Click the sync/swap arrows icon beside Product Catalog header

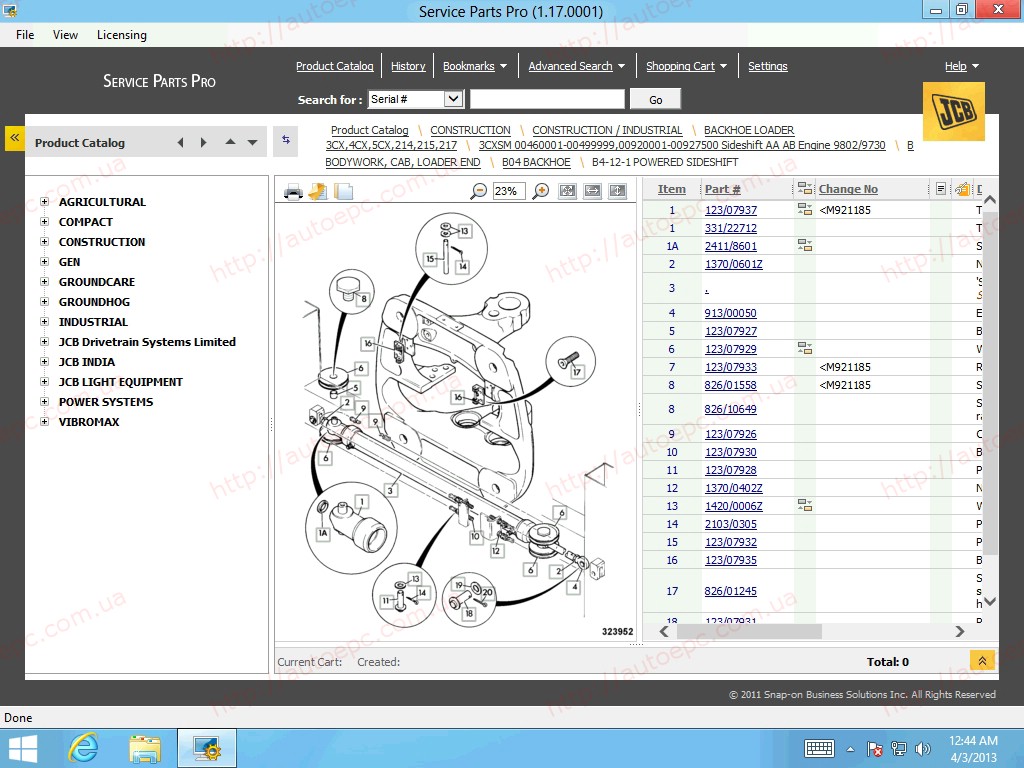[x=286, y=140]
